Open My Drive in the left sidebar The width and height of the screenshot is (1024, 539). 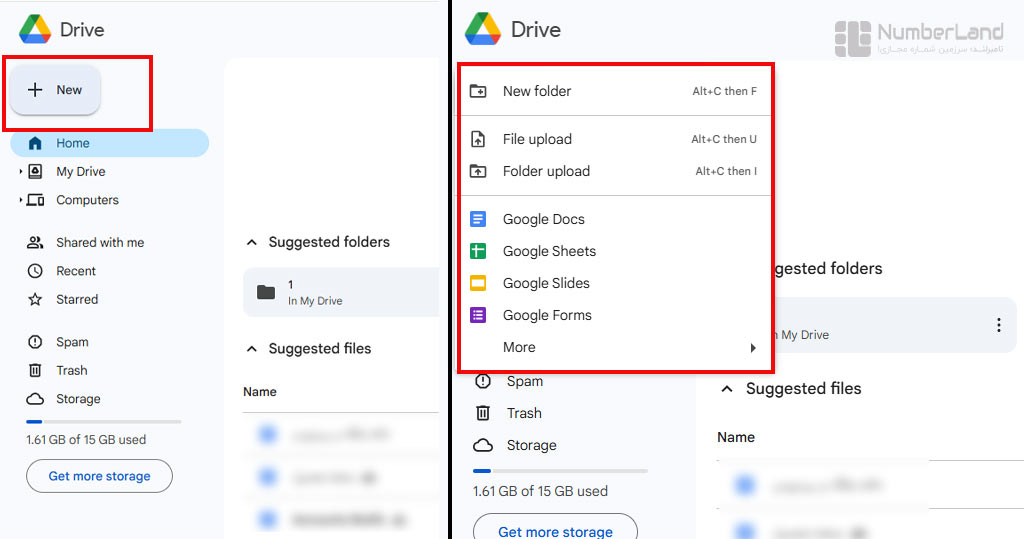point(80,172)
